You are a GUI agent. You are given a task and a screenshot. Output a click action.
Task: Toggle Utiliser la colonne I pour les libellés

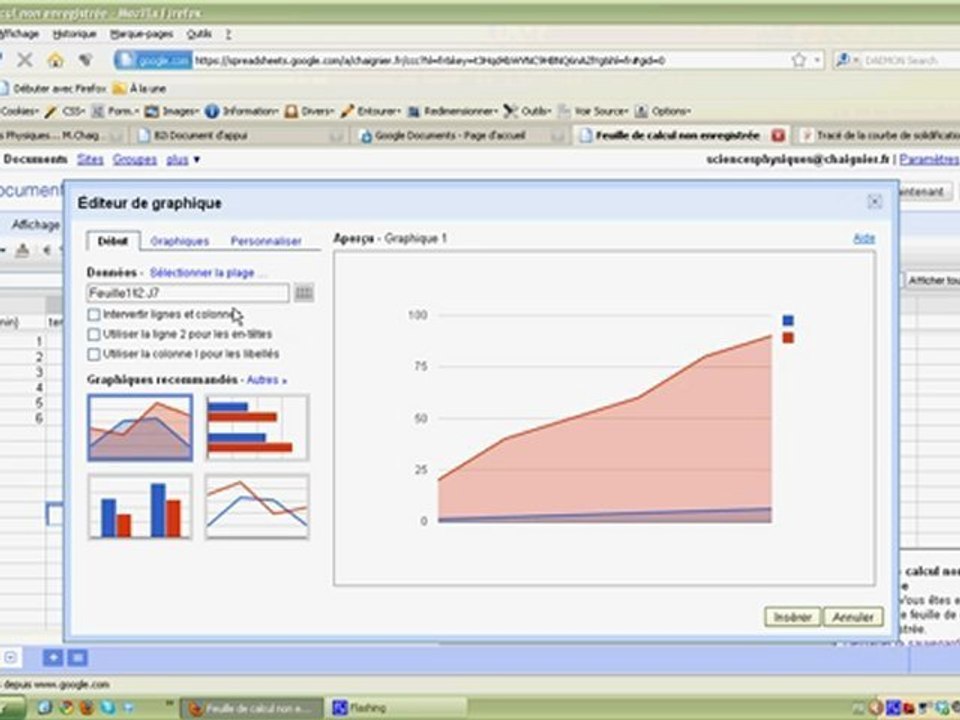tap(94, 354)
